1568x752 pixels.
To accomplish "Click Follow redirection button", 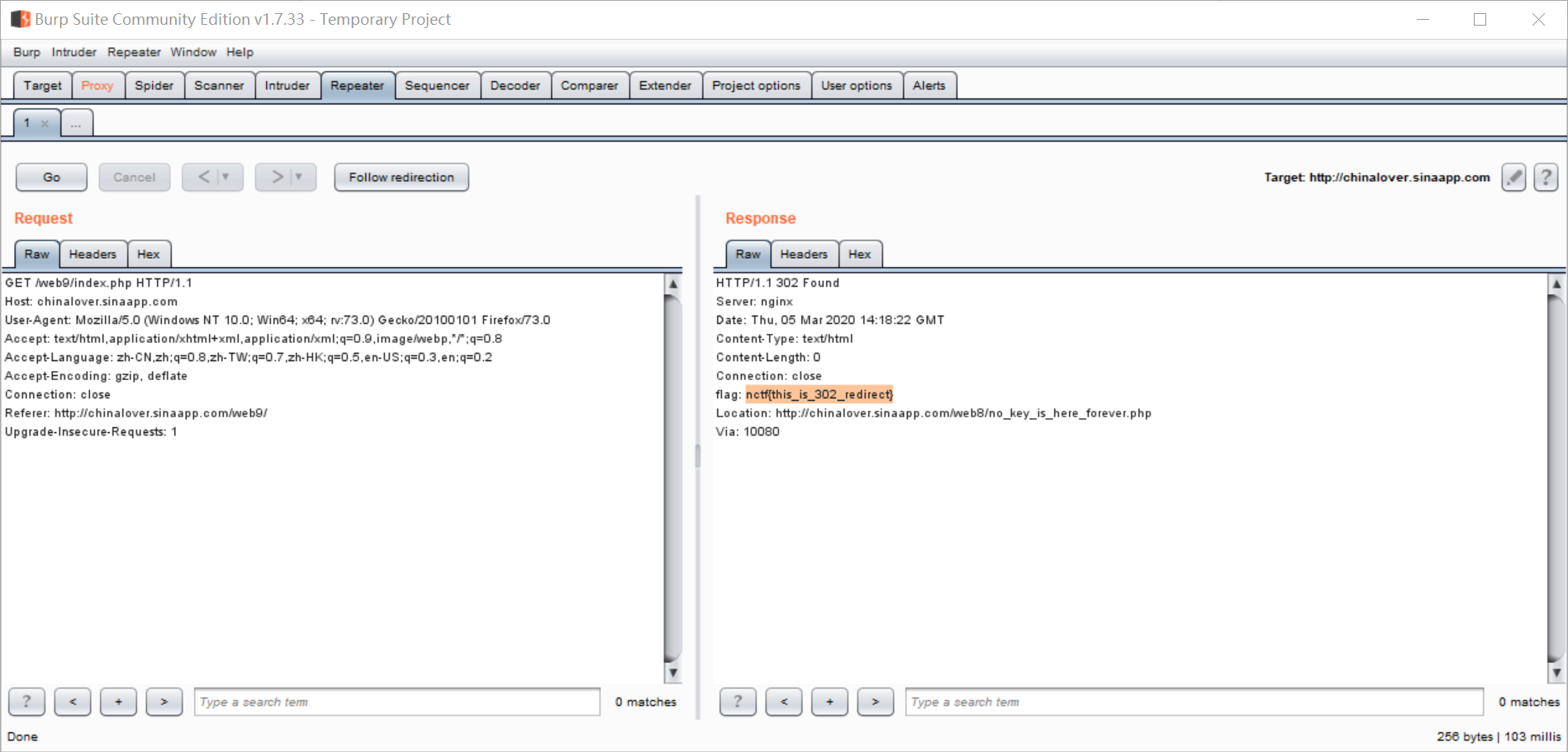I will [402, 177].
